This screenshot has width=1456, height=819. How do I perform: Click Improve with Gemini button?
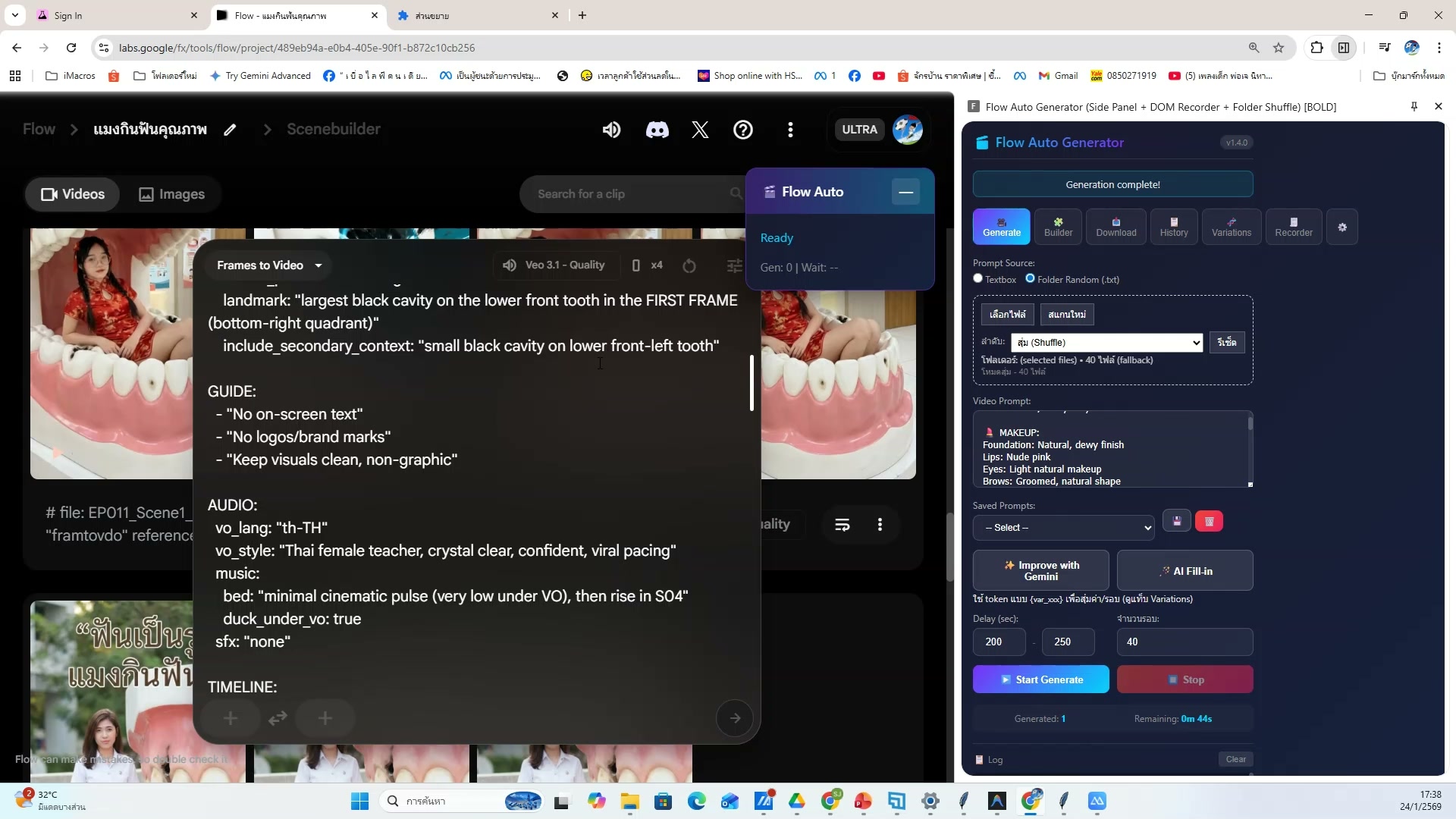coord(1040,571)
